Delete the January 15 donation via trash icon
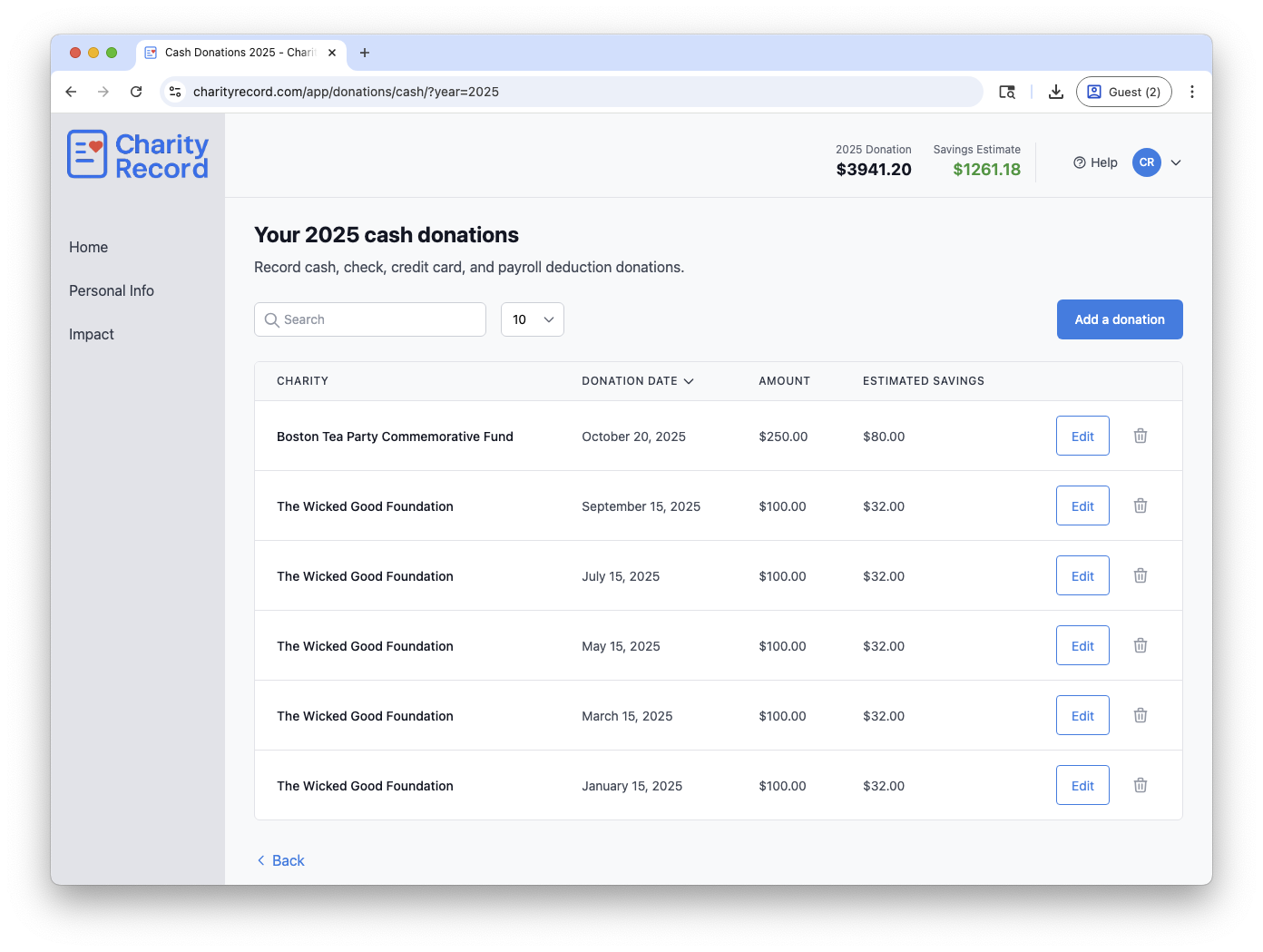Viewport: 1263px width, 952px height. [x=1140, y=785]
